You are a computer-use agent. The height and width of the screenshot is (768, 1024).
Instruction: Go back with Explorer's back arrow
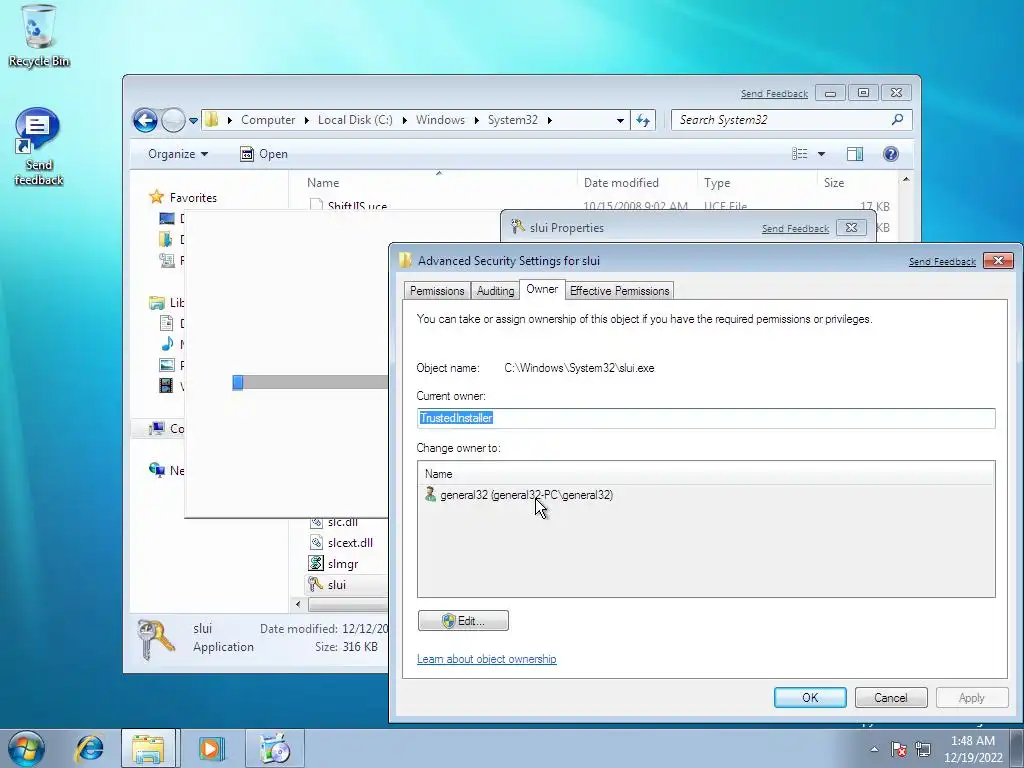pyautogui.click(x=145, y=120)
